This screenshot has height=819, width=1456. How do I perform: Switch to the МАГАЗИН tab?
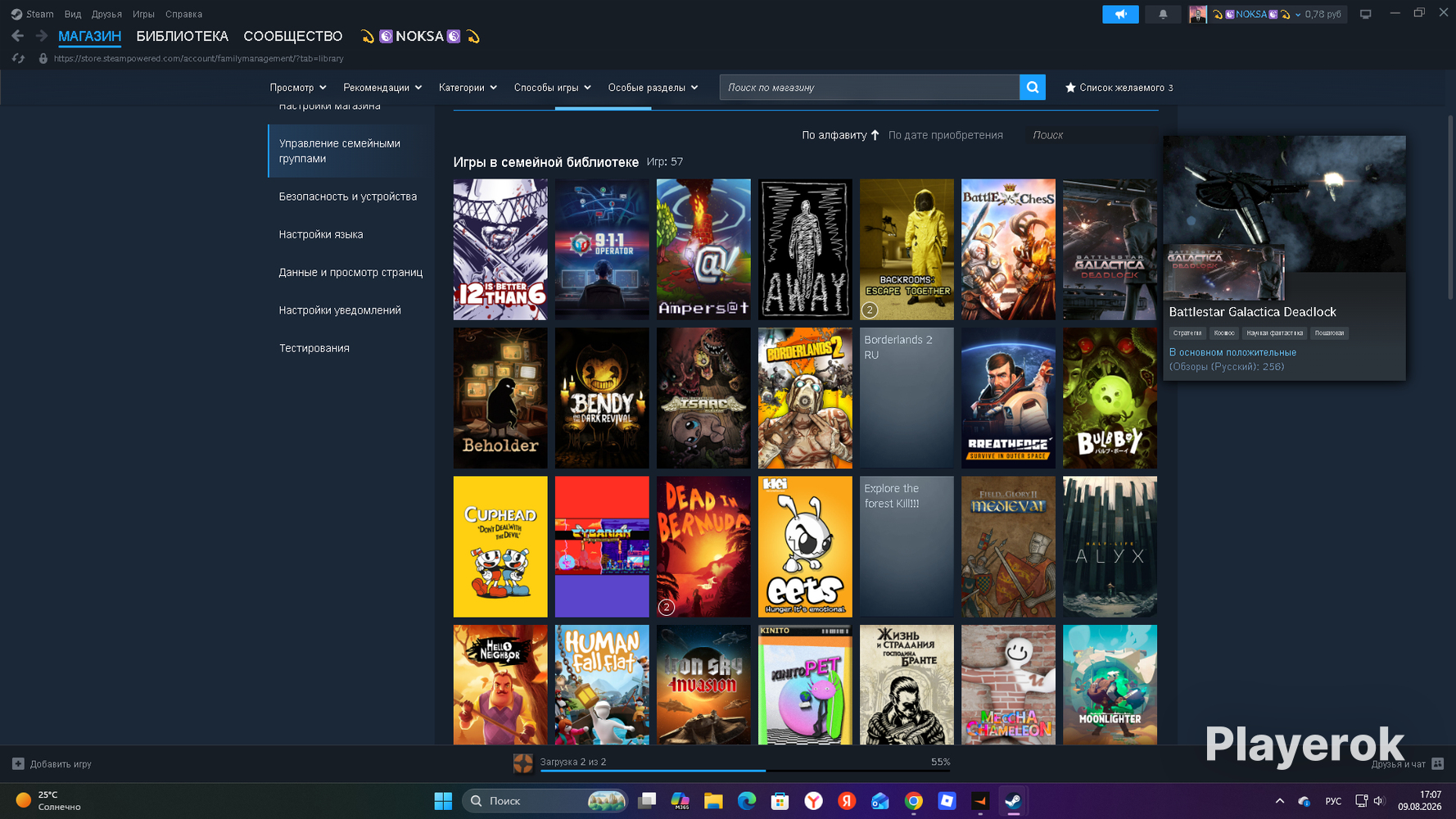click(90, 36)
